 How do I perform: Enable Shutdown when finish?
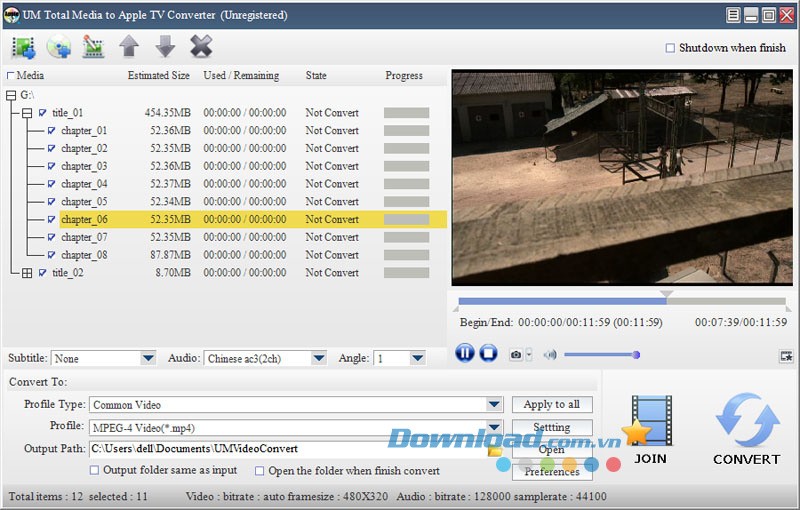[x=670, y=48]
